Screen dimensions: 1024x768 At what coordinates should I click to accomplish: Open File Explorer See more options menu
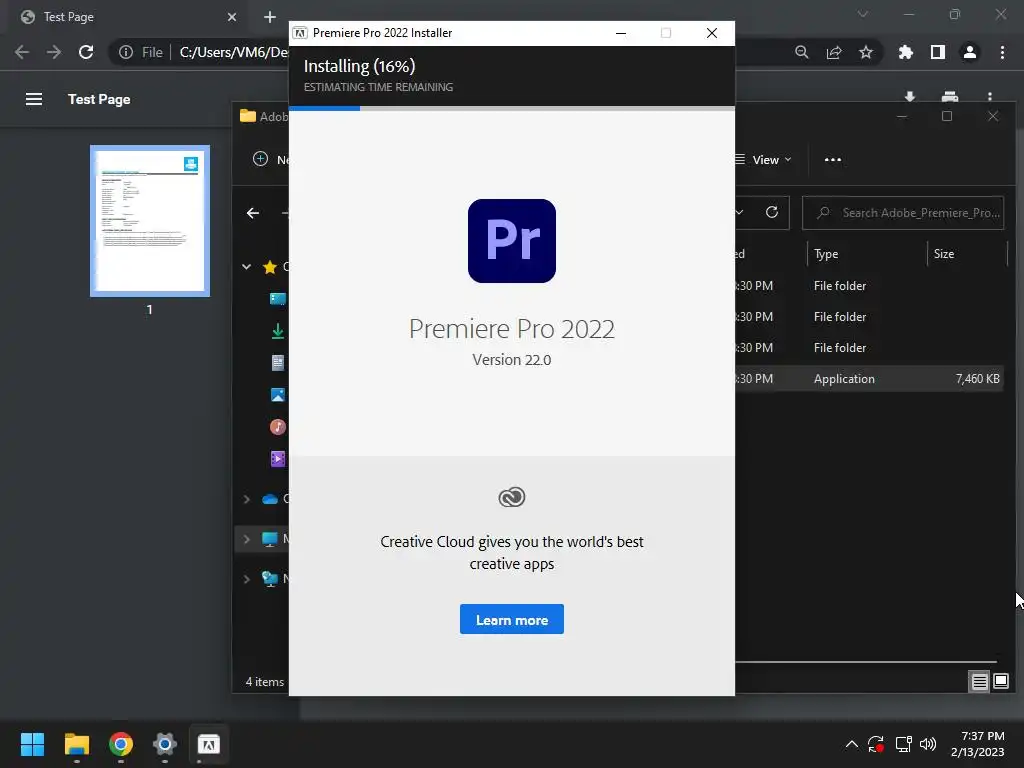[833, 160]
